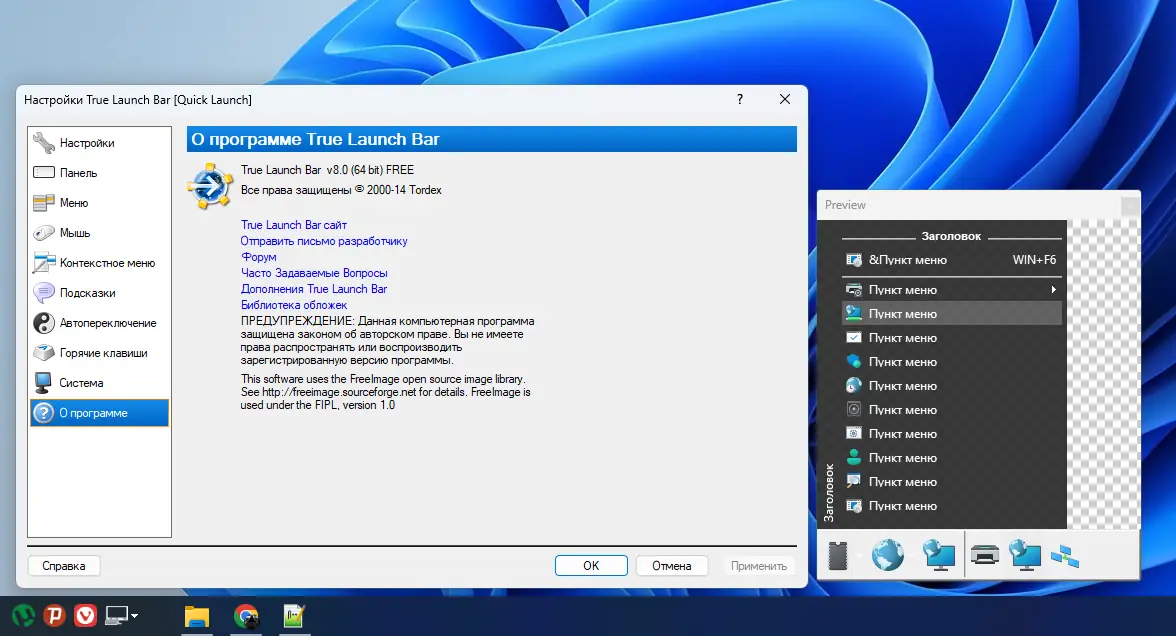Screen dimensions: 1176x636
Task: Select the Панель settings page
Action: [x=99, y=172]
